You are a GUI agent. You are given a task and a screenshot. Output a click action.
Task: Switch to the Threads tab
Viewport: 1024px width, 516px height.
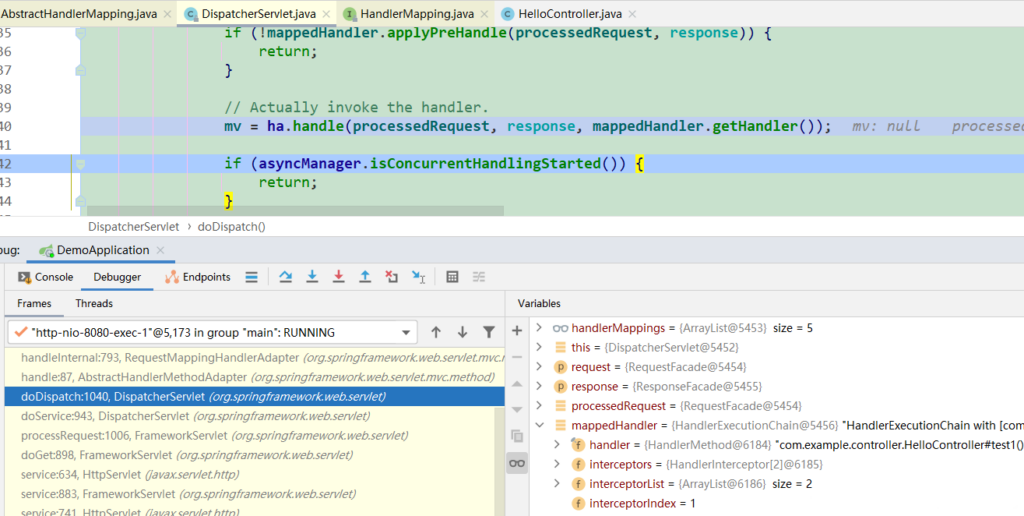94,304
